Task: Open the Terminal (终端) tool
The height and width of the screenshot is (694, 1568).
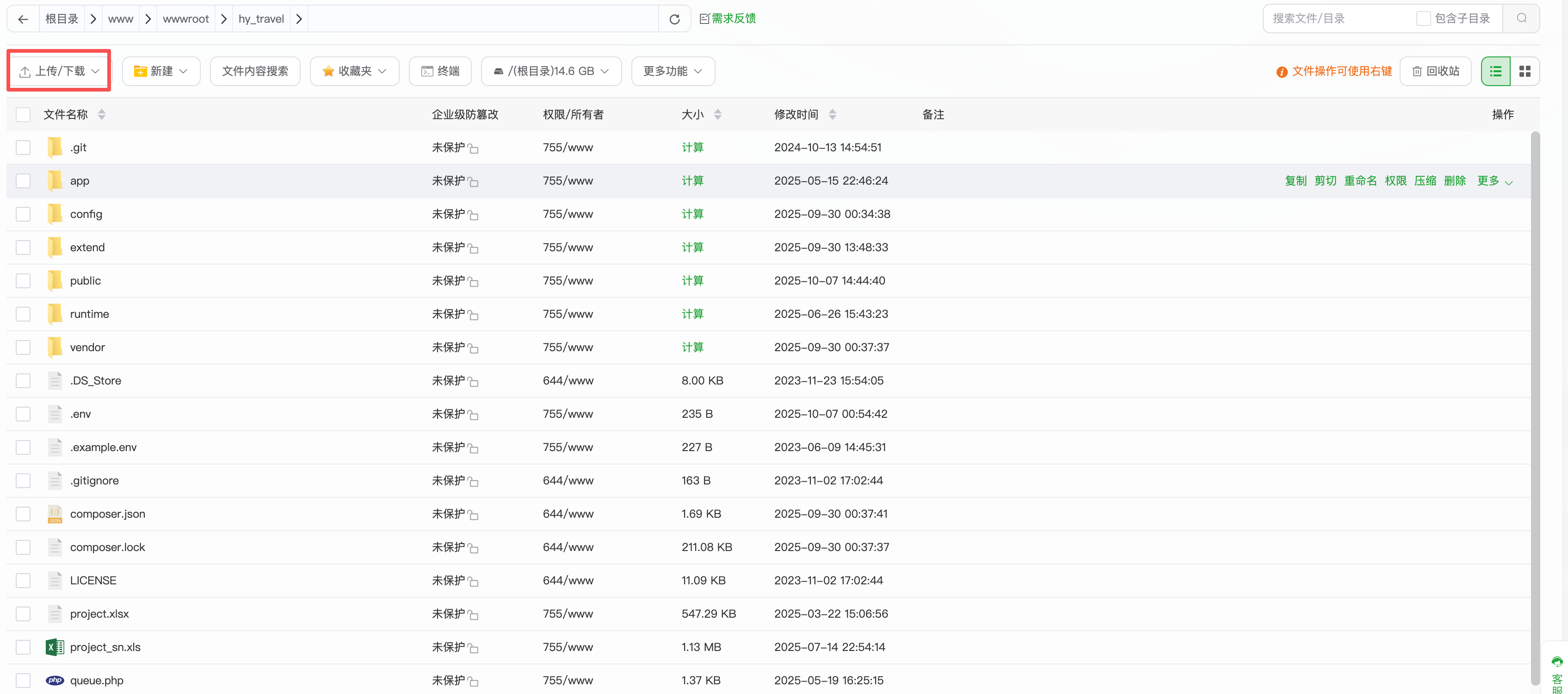Action: (x=440, y=71)
